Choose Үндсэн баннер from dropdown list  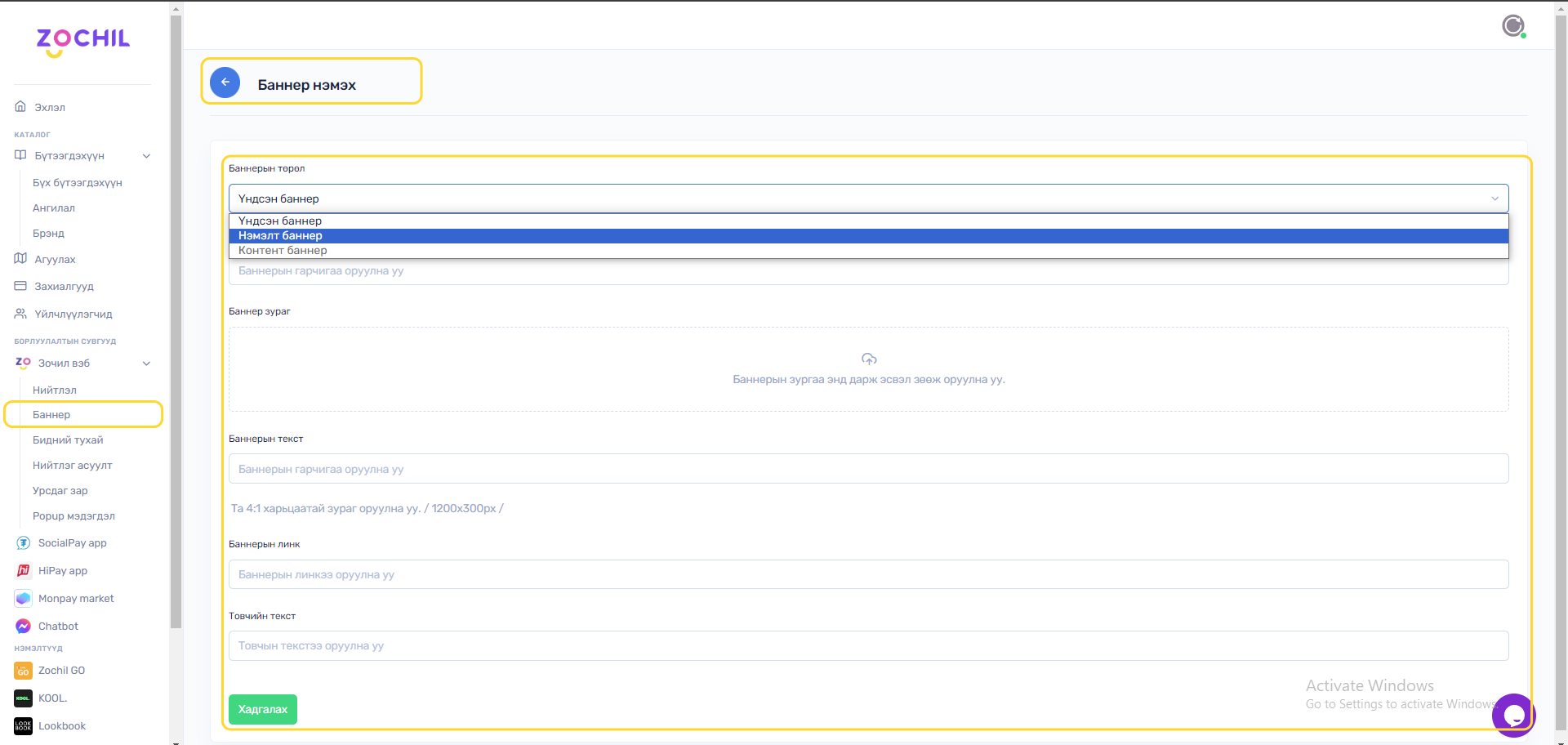pyautogui.click(x=280, y=221)
